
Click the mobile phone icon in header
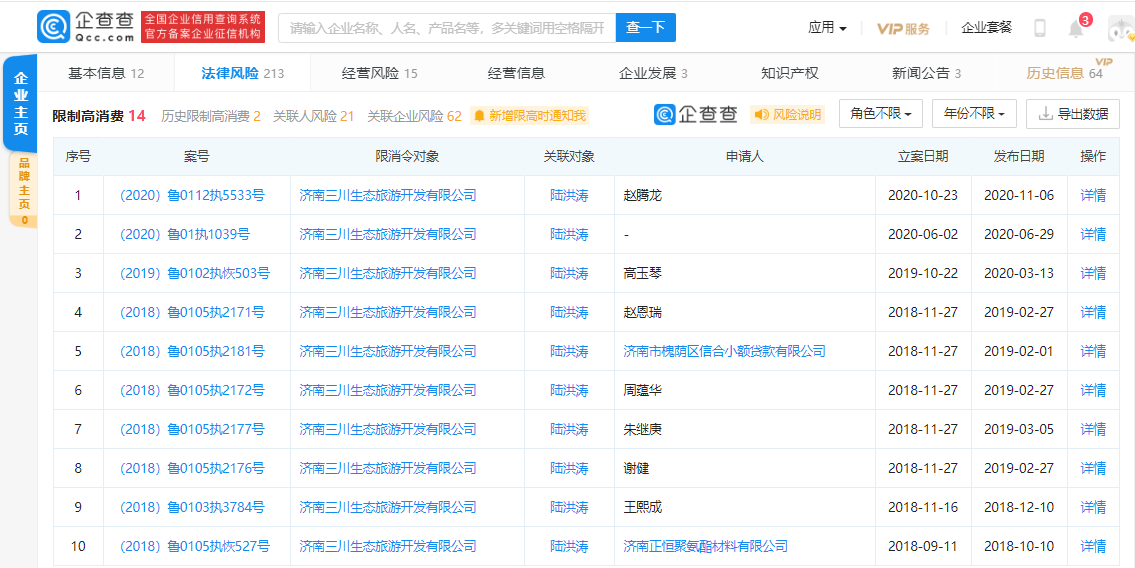[1040, 28]
